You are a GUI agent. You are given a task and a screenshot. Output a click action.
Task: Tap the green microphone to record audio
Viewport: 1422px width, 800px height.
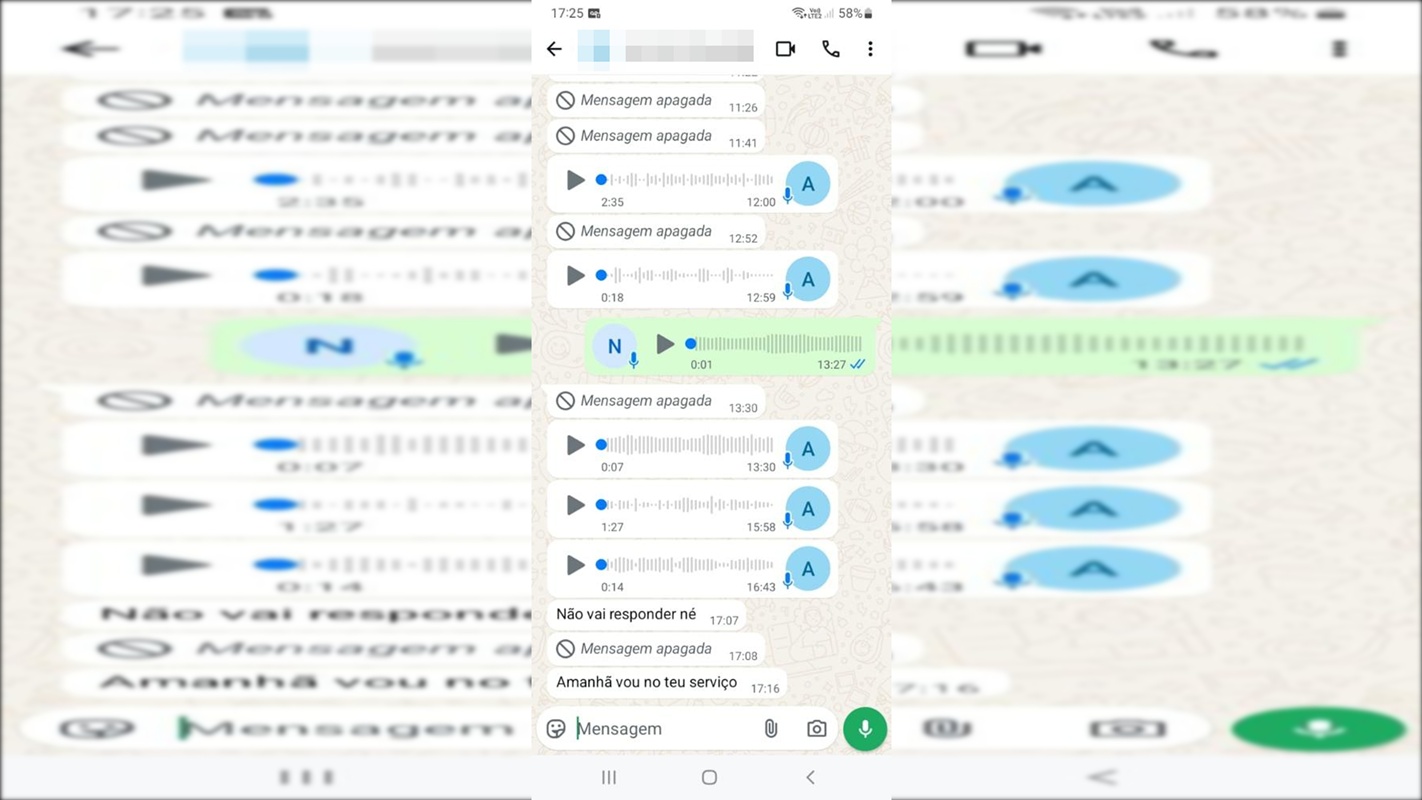click(x=864, y=728)
